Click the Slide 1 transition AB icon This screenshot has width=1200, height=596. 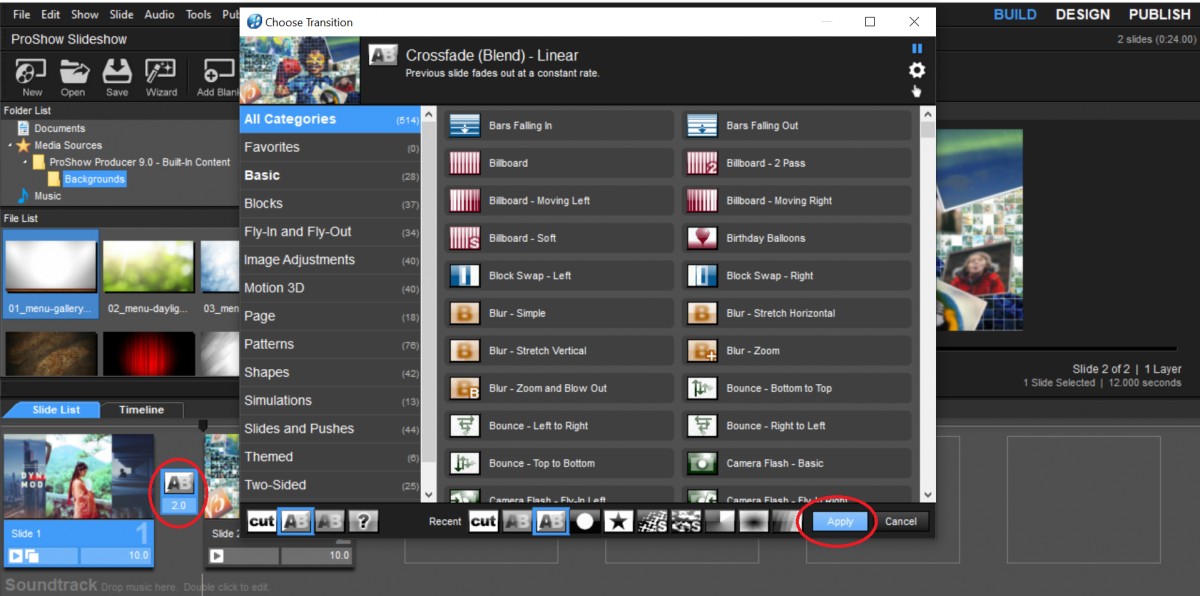click(179, 484)
